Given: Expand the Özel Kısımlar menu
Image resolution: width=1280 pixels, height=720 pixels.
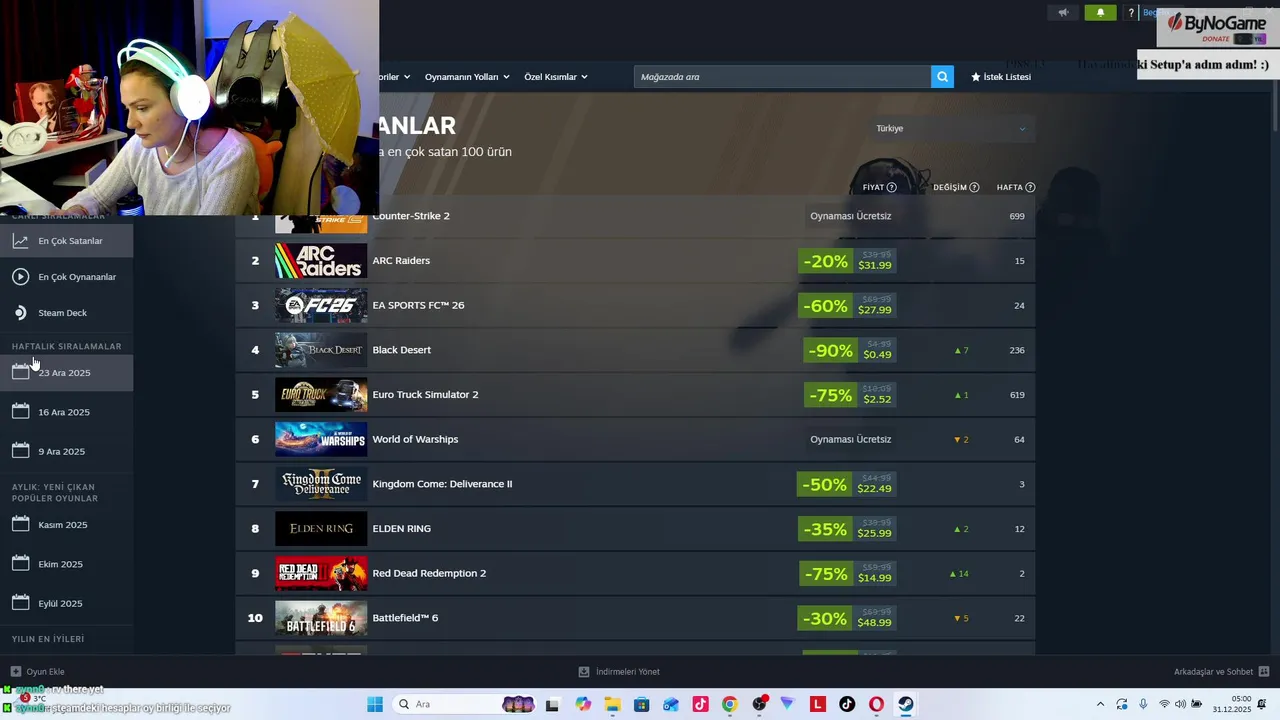Looking at the screenshot, I should point(556,77).
